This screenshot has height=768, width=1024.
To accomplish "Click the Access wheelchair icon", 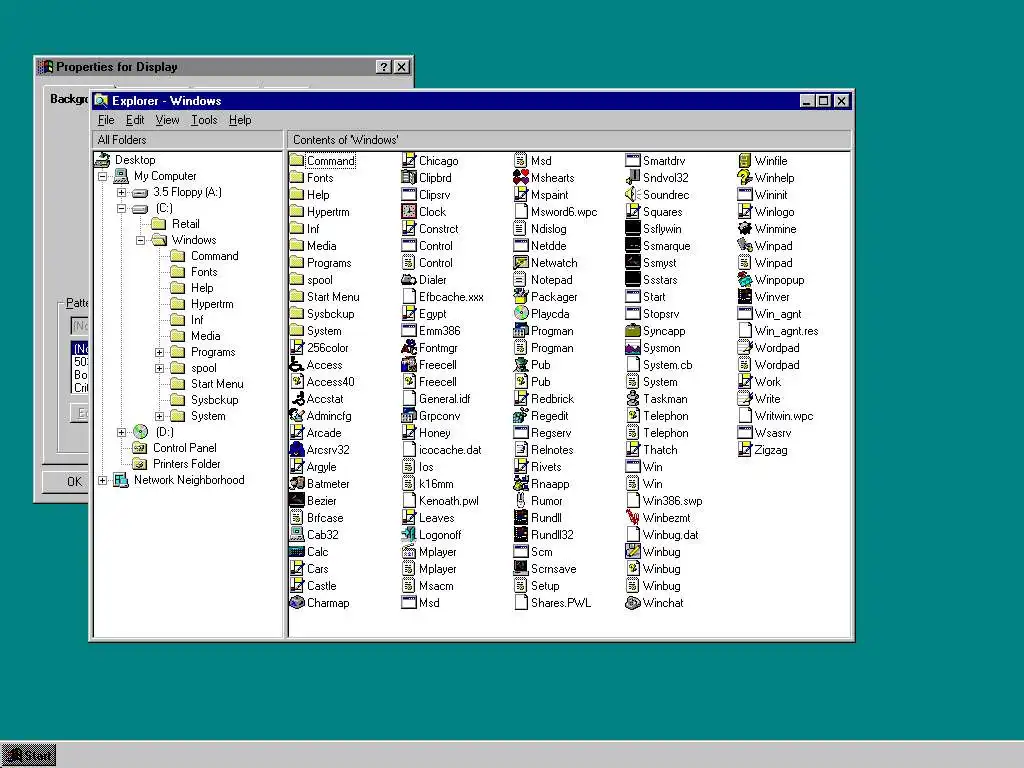I will click(x=296, y=364).
